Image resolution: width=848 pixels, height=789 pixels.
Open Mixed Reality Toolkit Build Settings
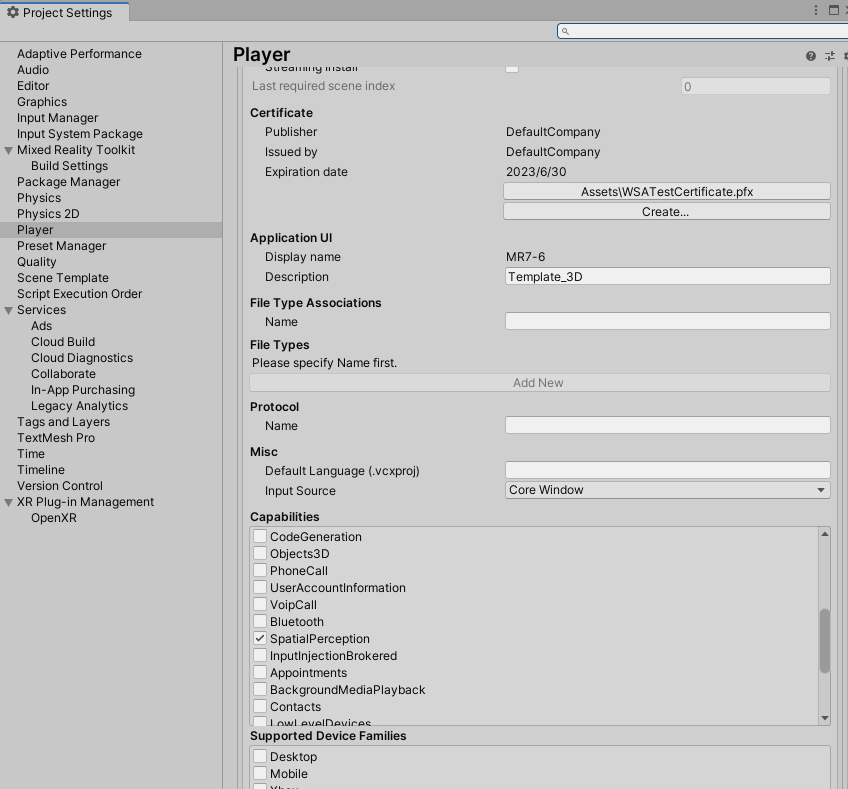tap(69, 165)
